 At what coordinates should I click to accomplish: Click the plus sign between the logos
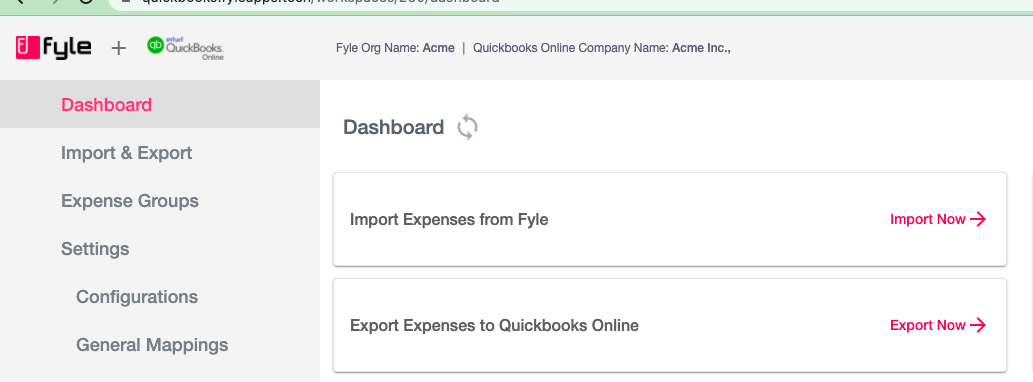point(119,48)
